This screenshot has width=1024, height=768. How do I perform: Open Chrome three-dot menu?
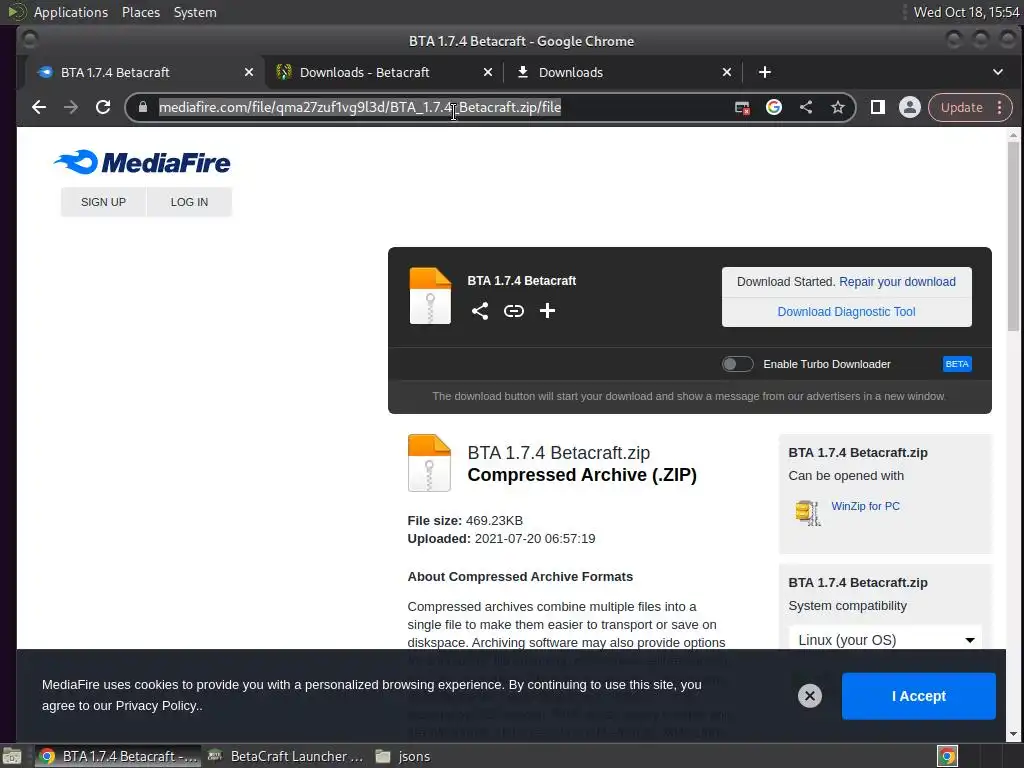click(x=1000, y=107)
